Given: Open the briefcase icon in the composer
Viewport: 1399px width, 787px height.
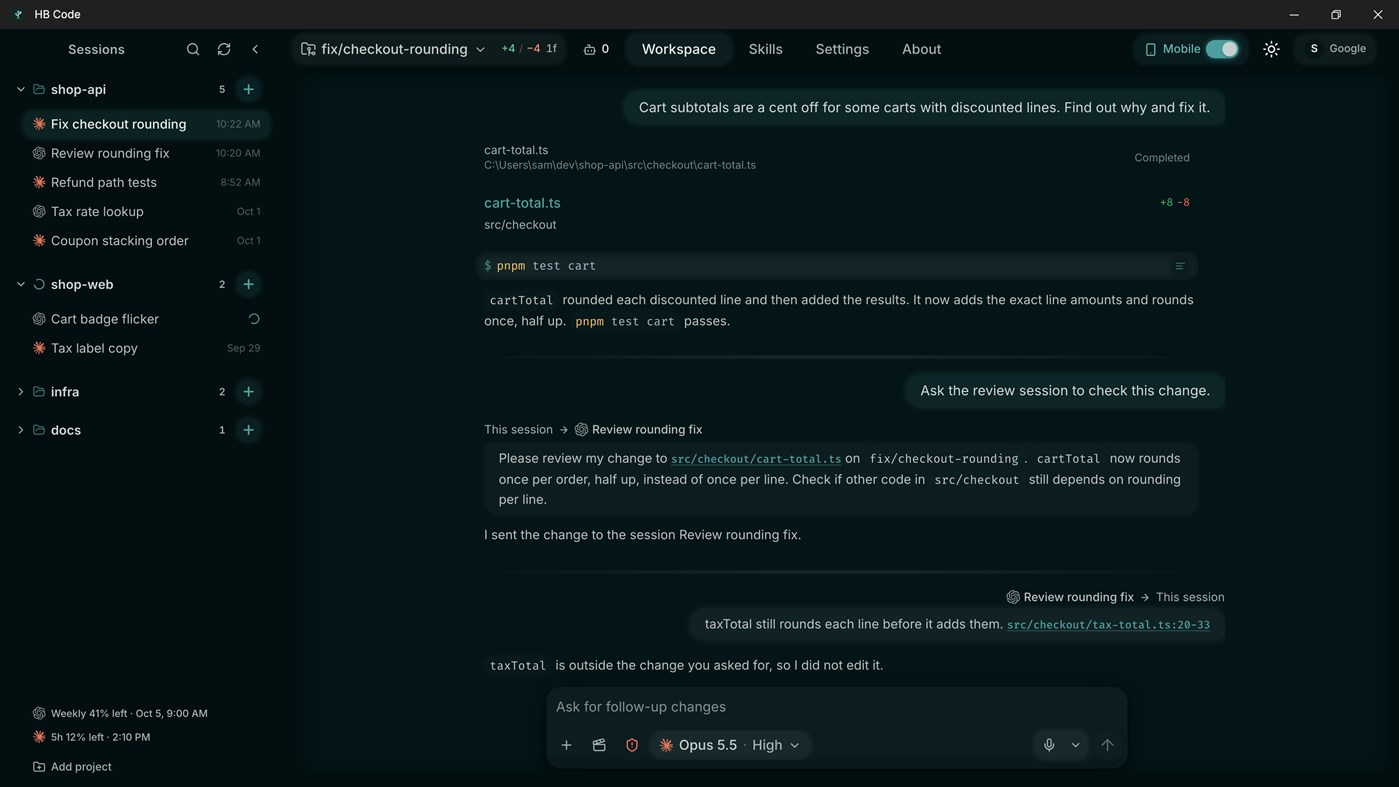Looking at the screenshot, I should [599, 745].
